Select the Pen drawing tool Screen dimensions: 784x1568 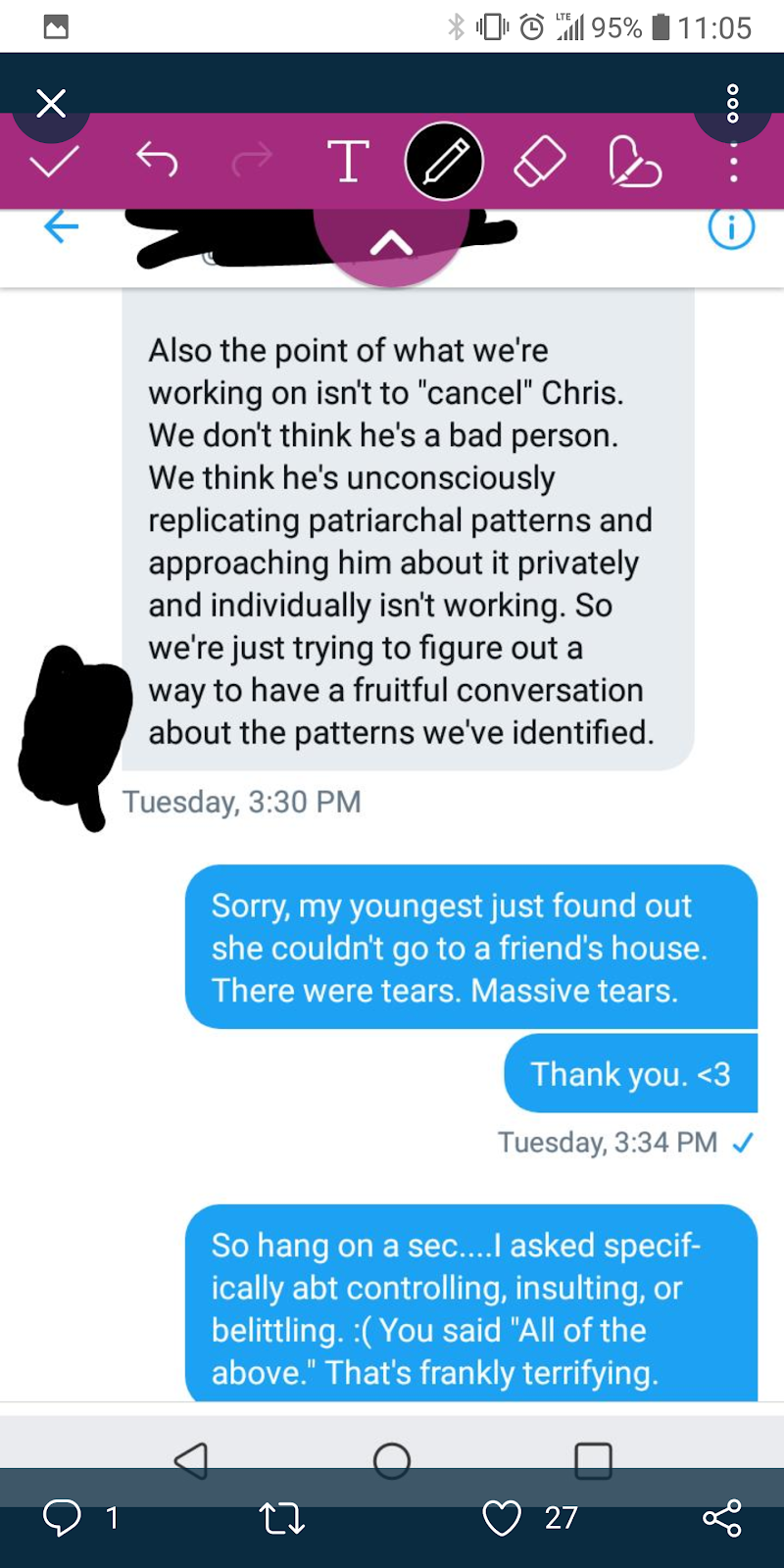(444, 162)
